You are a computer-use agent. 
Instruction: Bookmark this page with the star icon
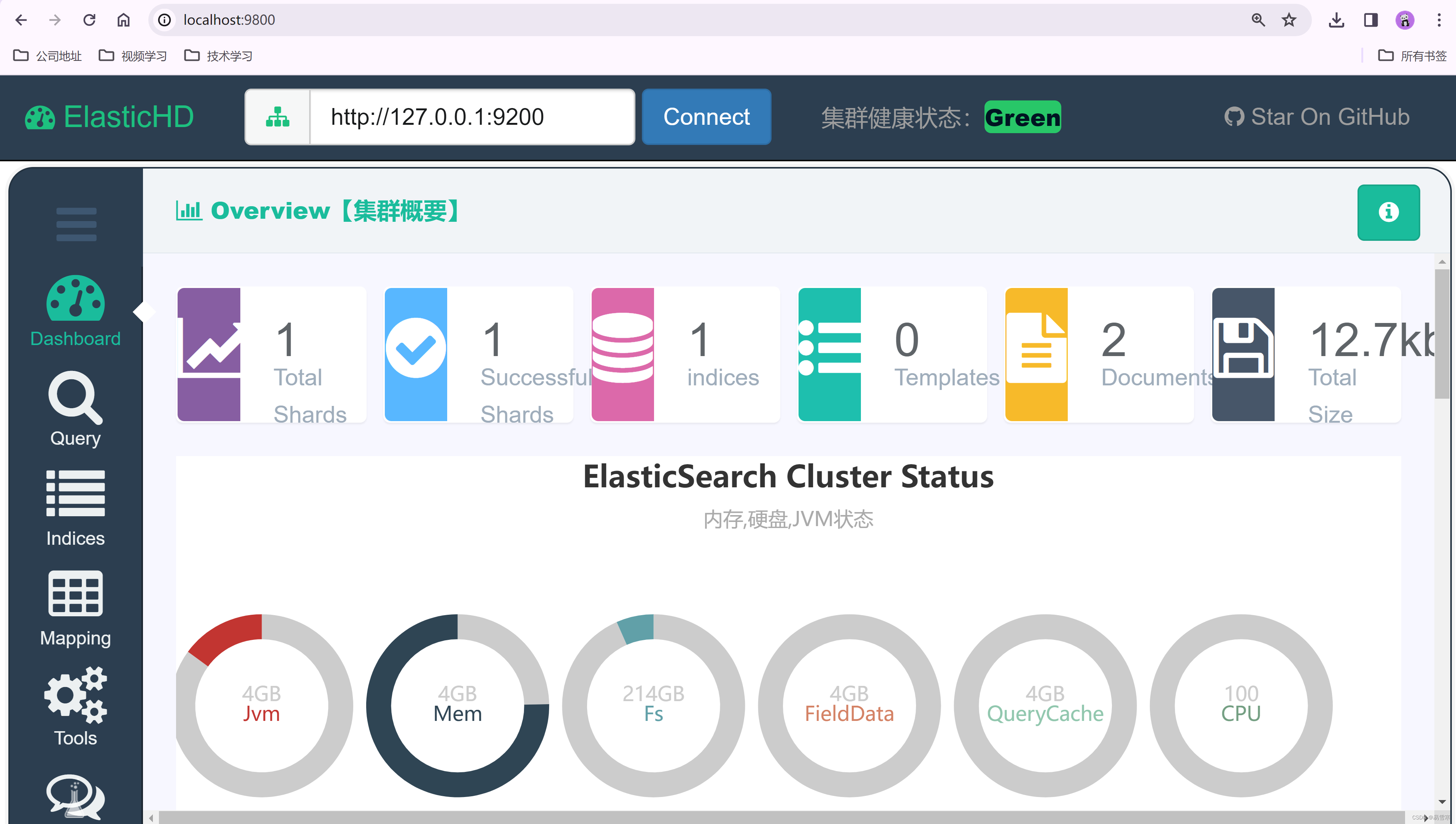1289,21
